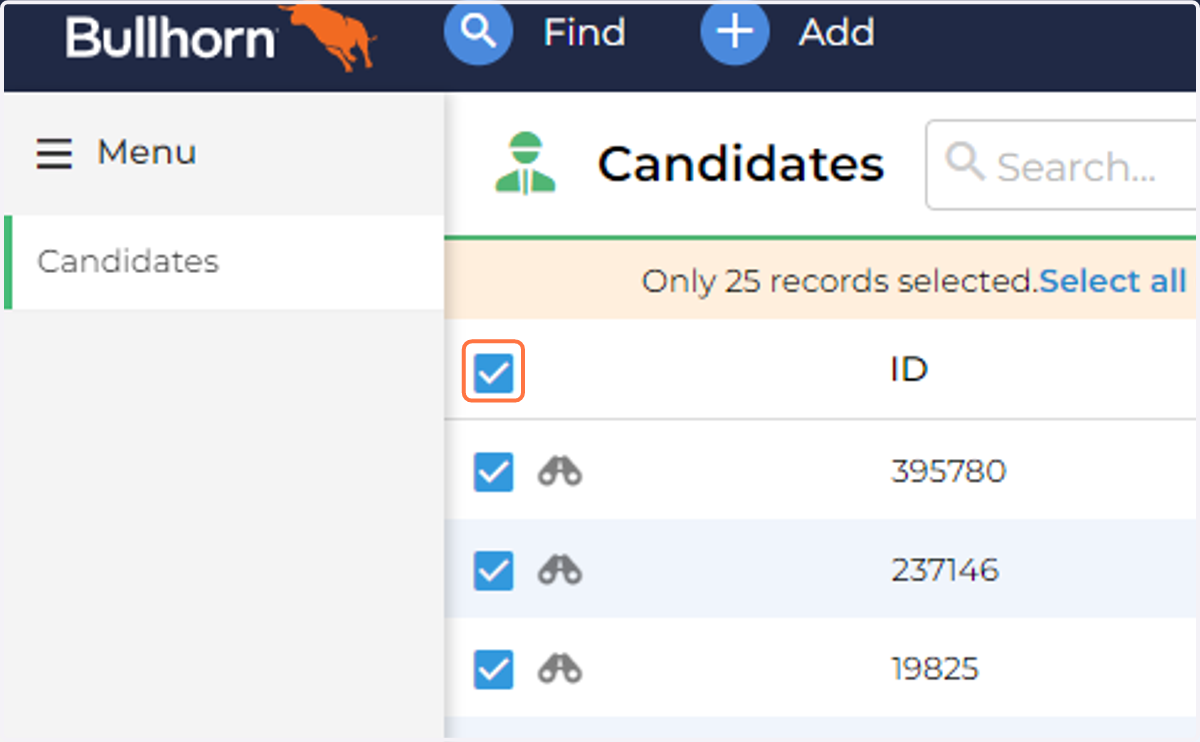Click the Menu label in sidebar
1200x742 pixels.
tap(147, 153)
